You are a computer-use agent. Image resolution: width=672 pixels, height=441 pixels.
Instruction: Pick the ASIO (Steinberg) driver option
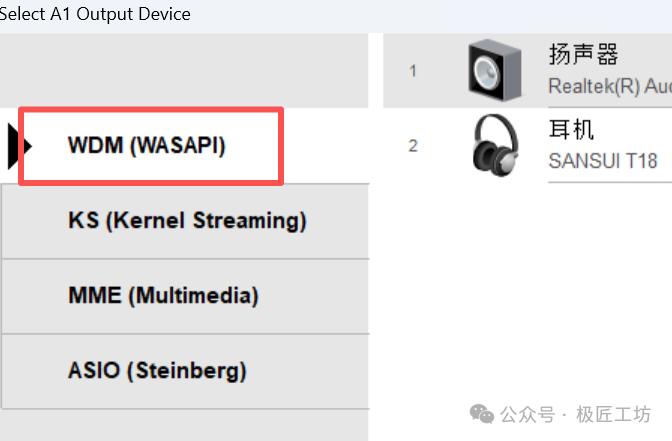[x=157, y=370]
